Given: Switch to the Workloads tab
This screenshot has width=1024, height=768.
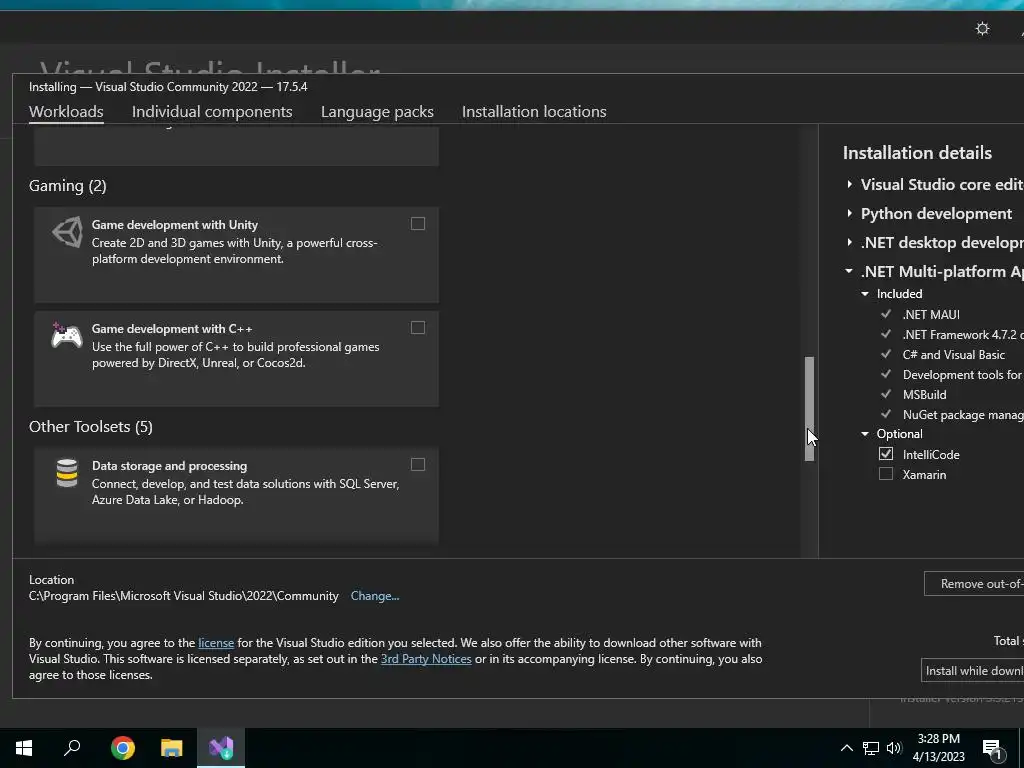Looking at the screenshot, I should pos(66,112).
